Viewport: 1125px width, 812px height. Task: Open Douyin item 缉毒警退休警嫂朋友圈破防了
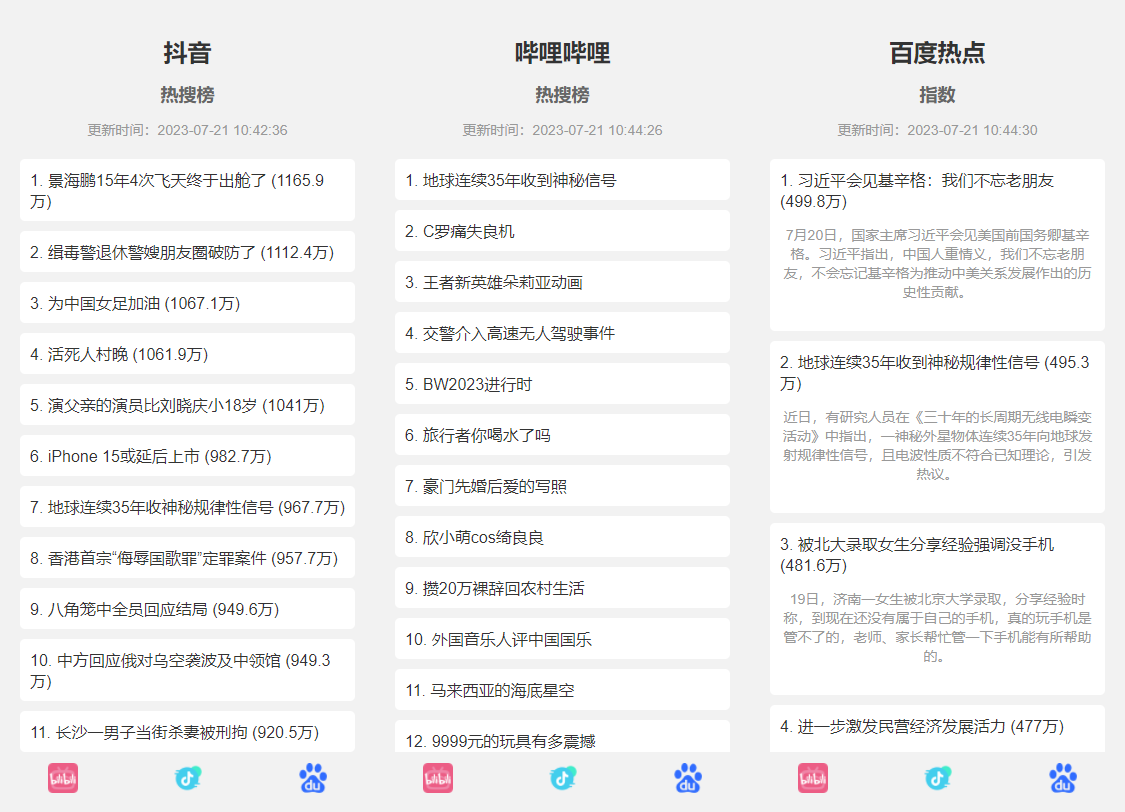tap(187, 252)
